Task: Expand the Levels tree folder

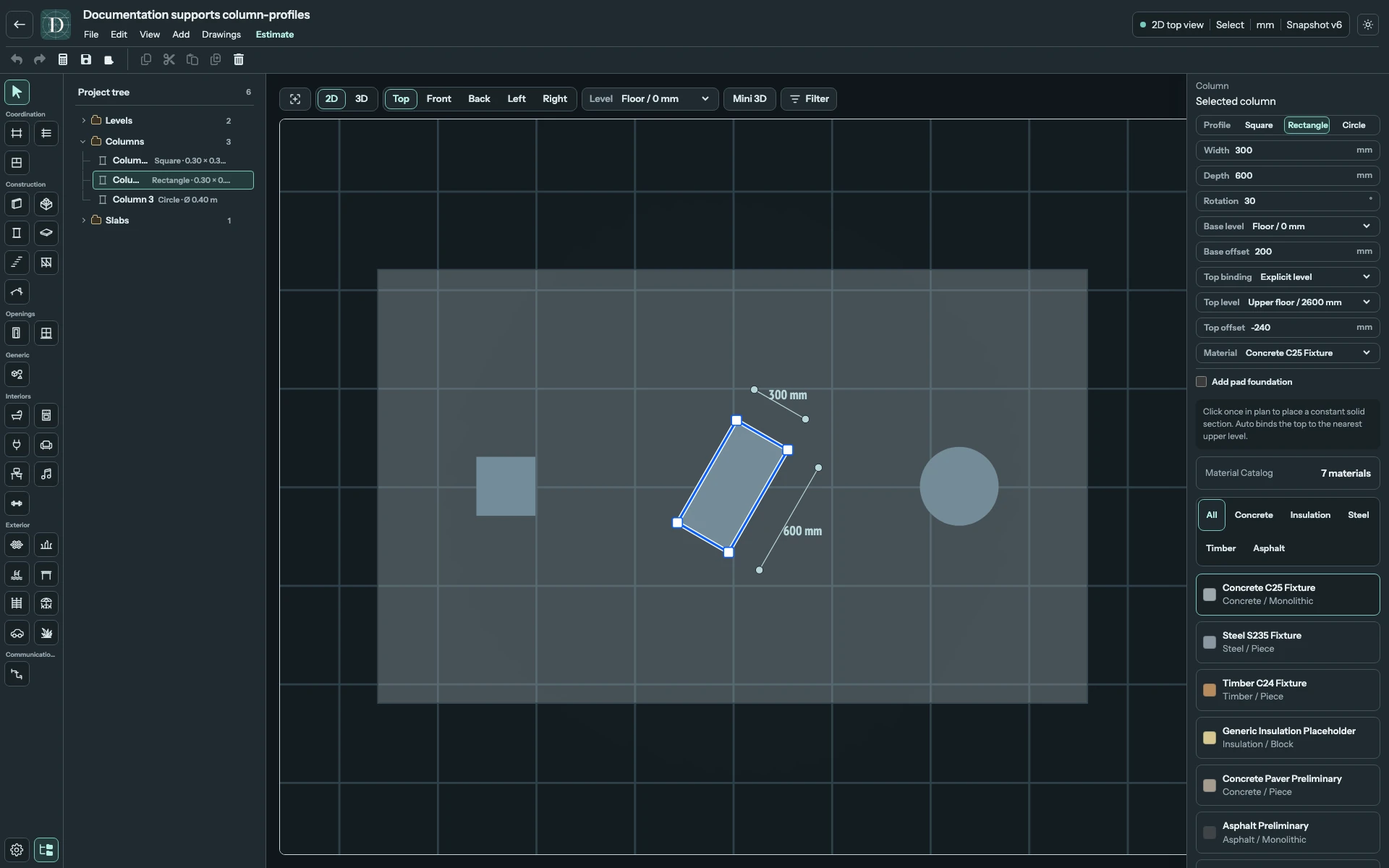Action: click(x=84, y=121)
